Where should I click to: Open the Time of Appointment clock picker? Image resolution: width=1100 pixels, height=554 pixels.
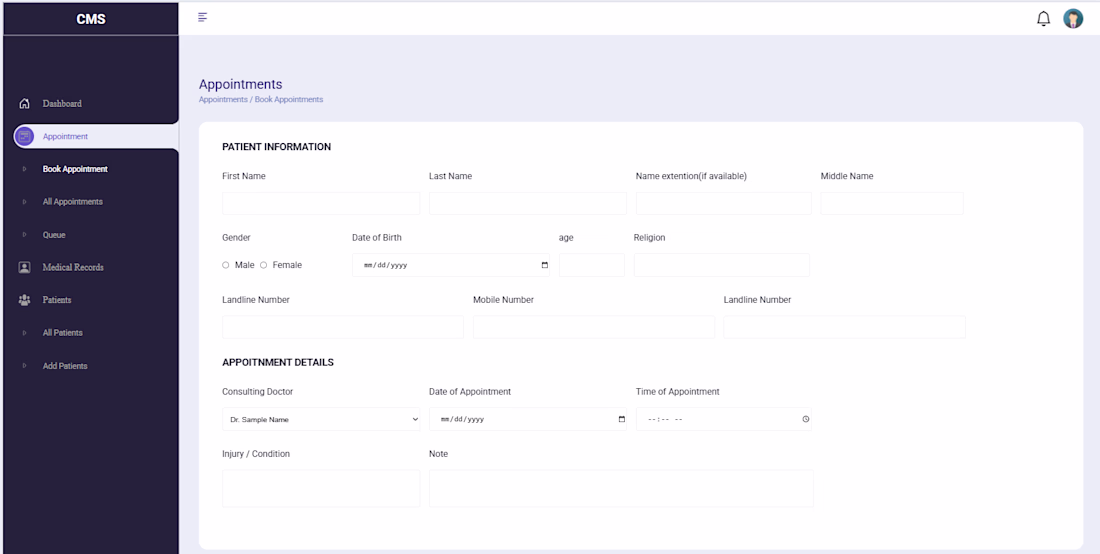pyautogui.click(x=806, y=419)
